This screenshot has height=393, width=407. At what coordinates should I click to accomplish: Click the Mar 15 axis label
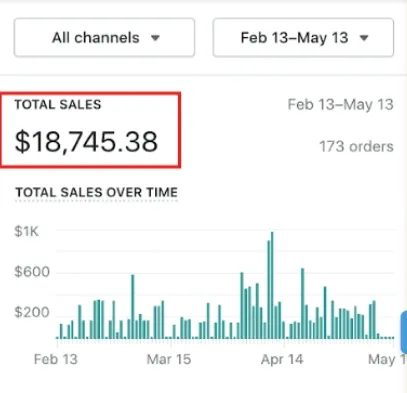pyautogui.click(x=169, y=359)
